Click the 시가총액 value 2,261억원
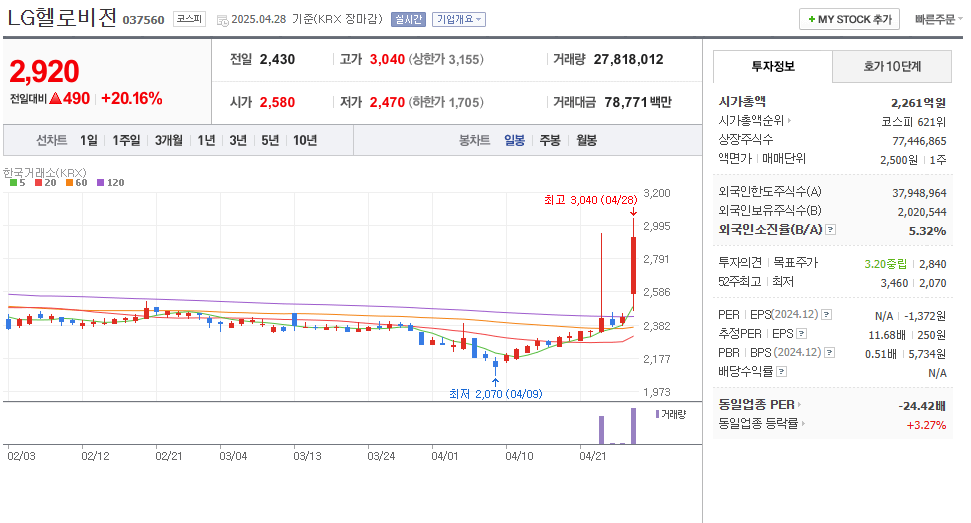Screen dimensions: 971x523 tap(918, 103)
